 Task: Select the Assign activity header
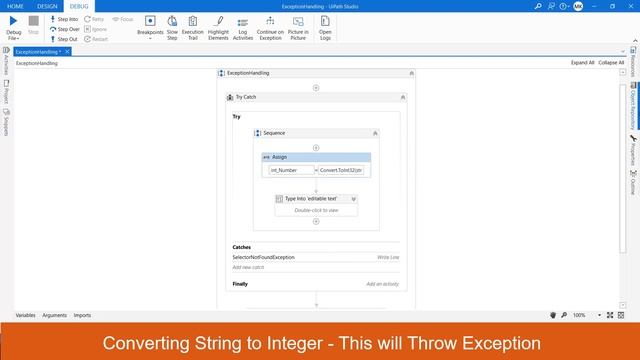(316, 157)
